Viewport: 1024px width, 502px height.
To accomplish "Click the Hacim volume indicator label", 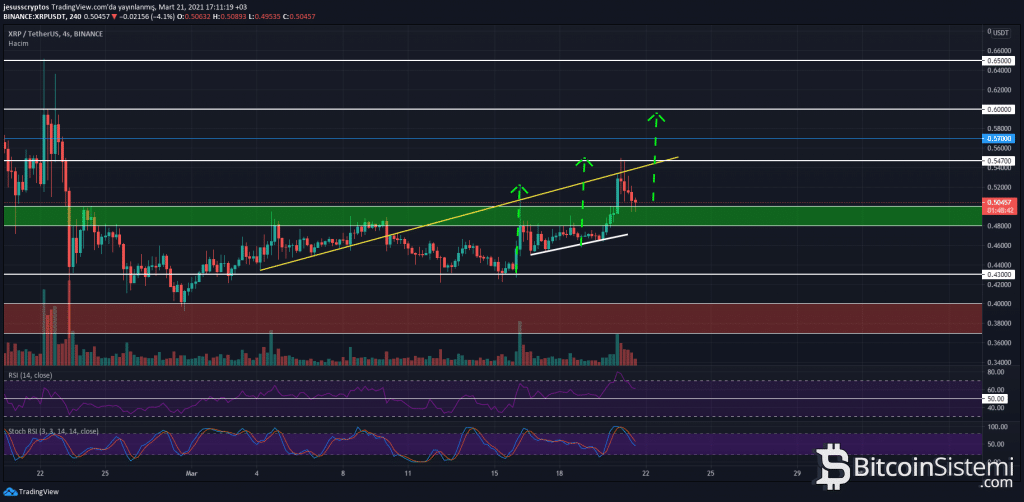I will pos(16,42).
